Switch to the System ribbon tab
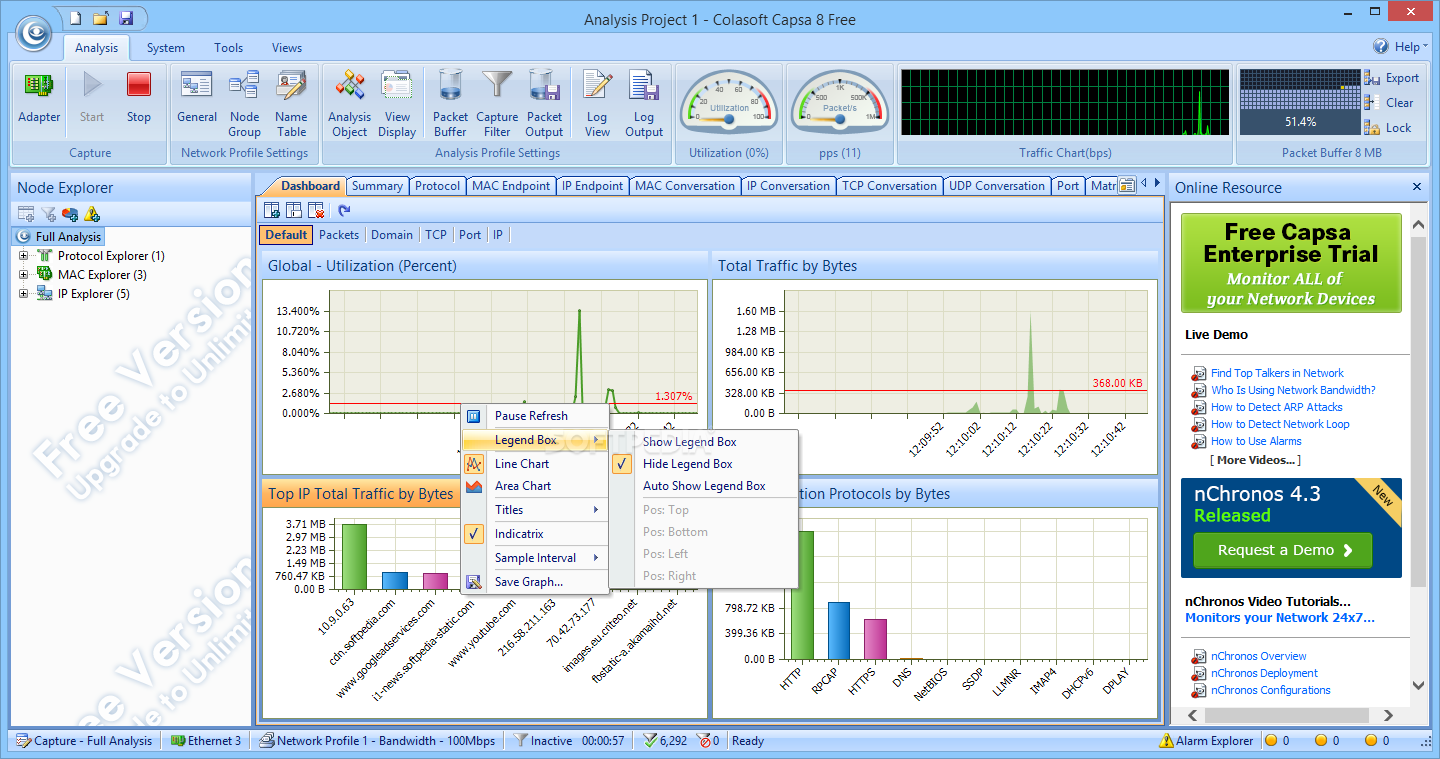Viewport: 1440px width, 759px height. click(x=165, y=47)
